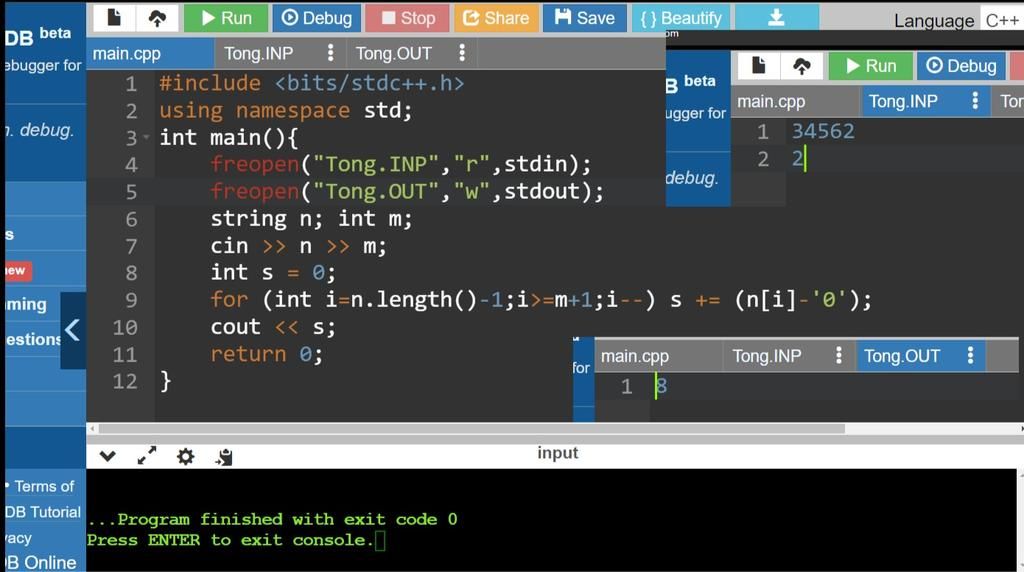Image resolution: width=1024 pixels, height=572 pixels.
Task: Click line 5 freopen Tong.OUT code
Action: 407,191
